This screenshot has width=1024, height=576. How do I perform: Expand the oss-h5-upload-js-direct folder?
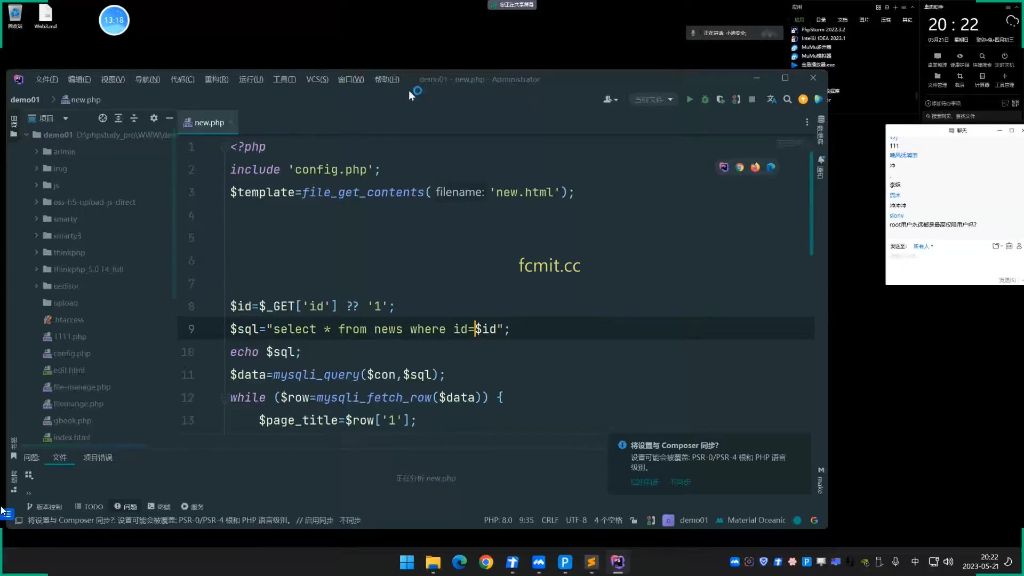37,202
